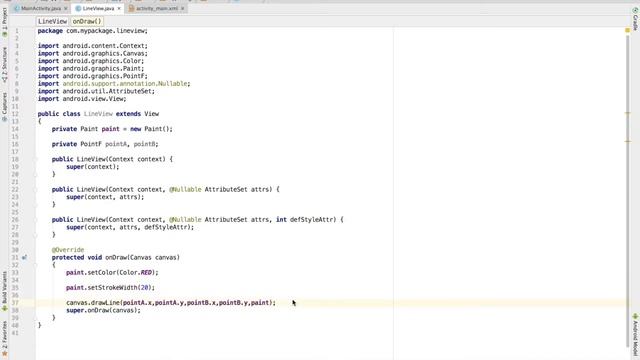The image size is (640, 360).
Task: Click the android.support.annotation.Nullable import
Action: pyautogui.click(x=125, y=84)
